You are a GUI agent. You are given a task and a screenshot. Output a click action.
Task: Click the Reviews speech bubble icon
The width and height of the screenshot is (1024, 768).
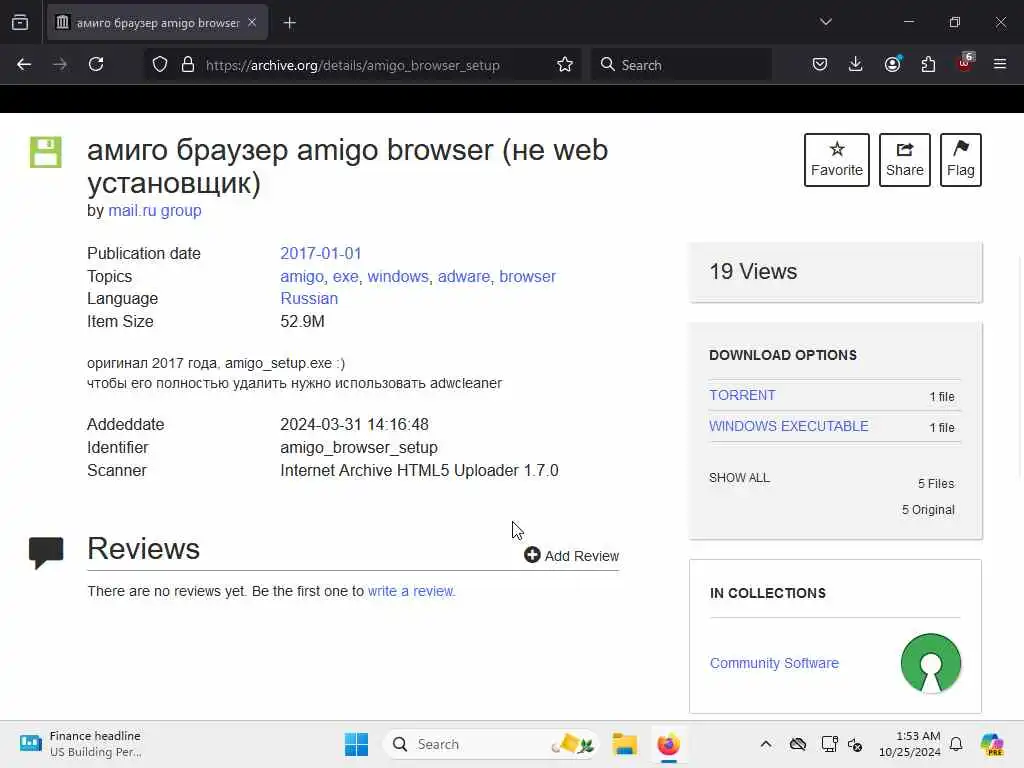46,552
